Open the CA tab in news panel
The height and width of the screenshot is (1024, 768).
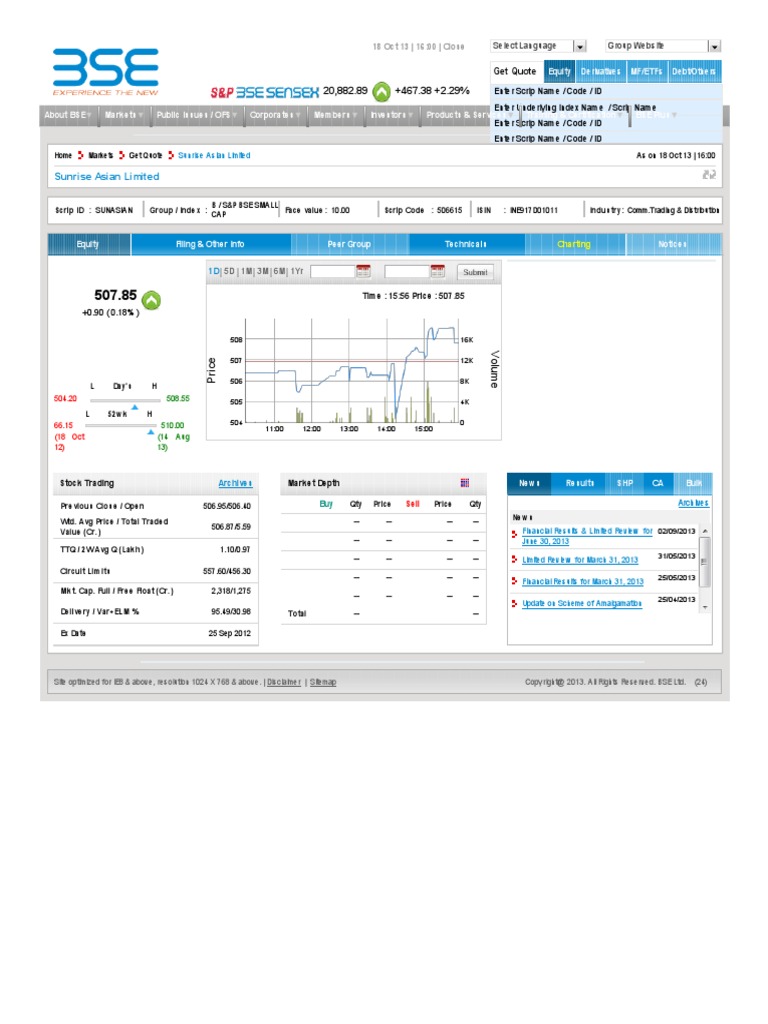pyautogui.click(x=658, y=483)
